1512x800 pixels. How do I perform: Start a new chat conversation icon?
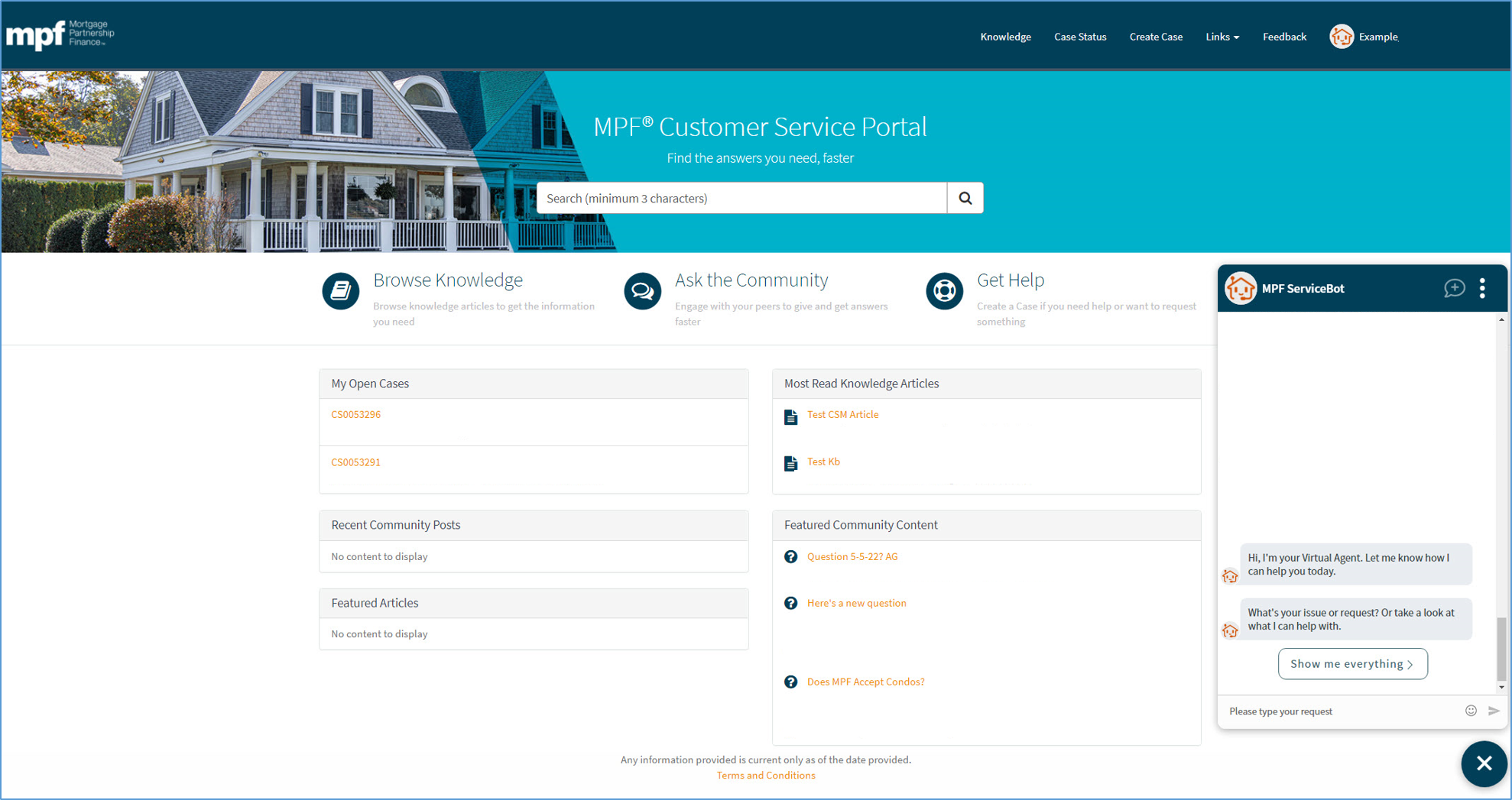tap(1454, 288)
